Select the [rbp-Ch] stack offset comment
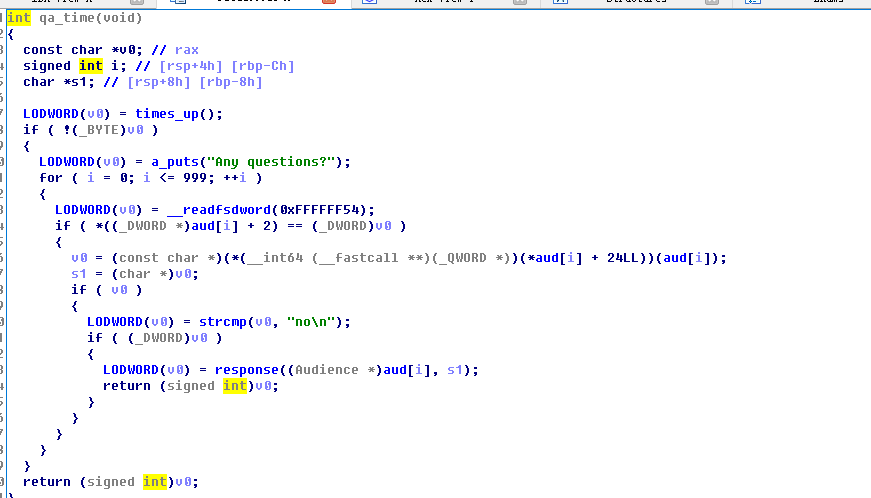The image size is (871, 498). (x=263, y=66)
